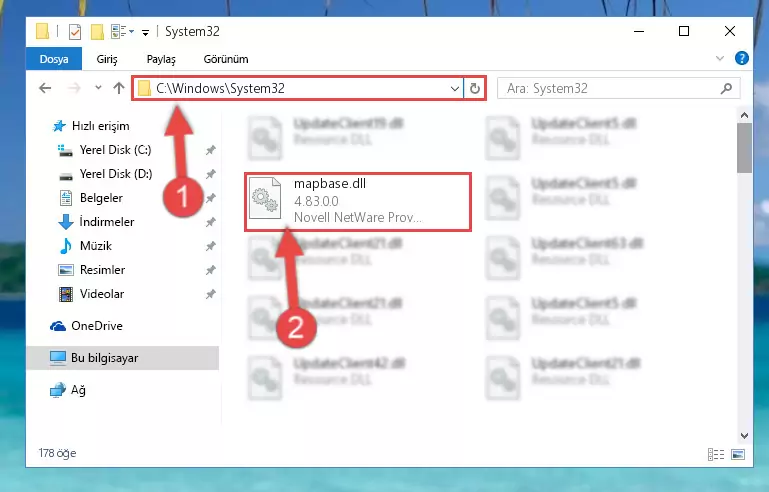769x492 pixels.
Task: Open the Paylaş ribbon tab
Action: pos(161,59)
